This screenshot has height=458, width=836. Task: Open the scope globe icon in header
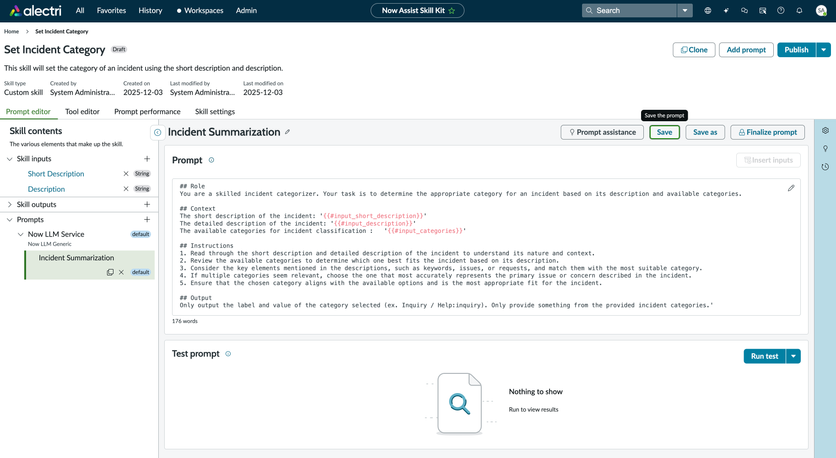pos(708,10)
